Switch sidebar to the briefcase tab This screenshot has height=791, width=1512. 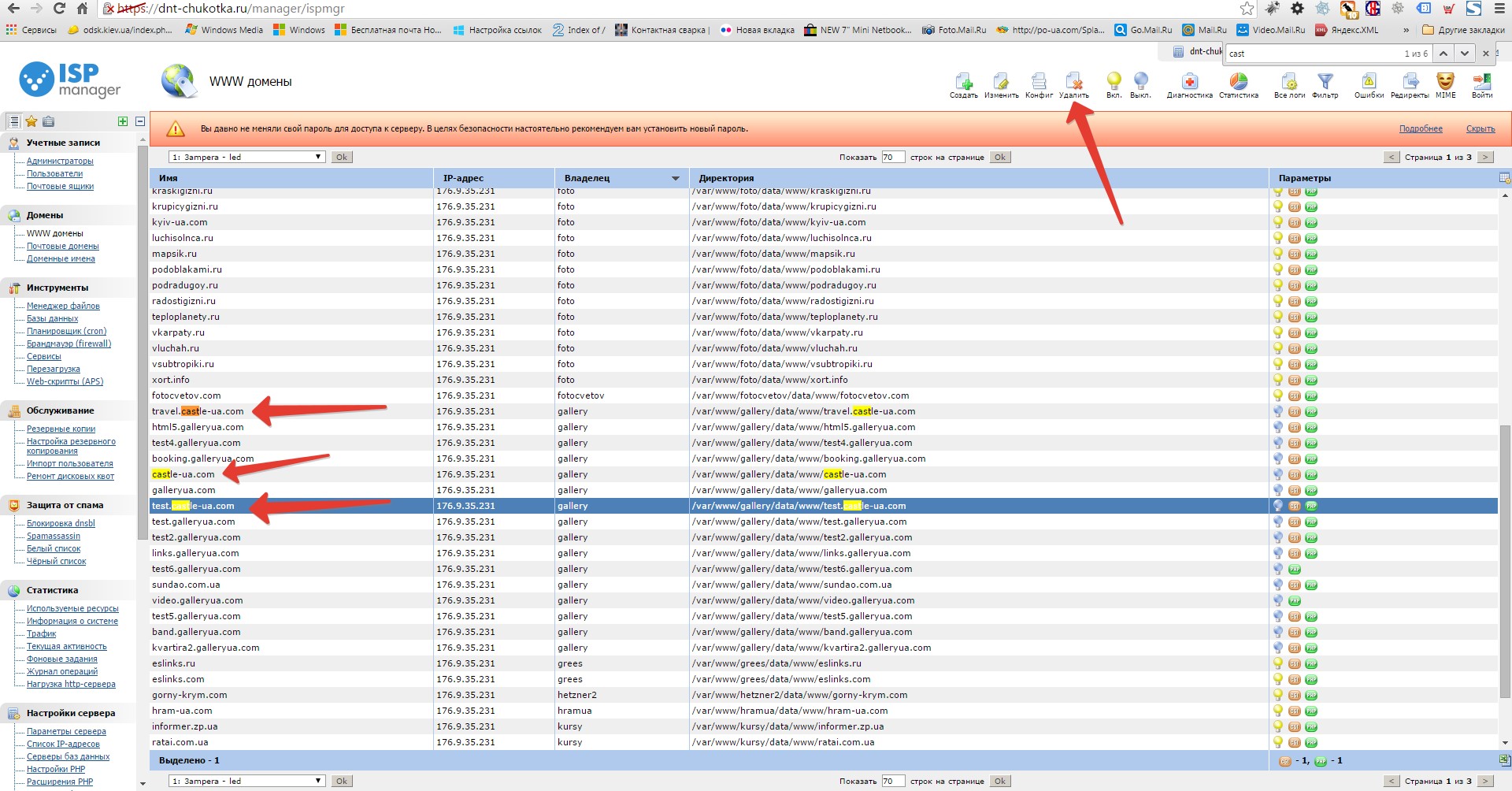[49, 121]
